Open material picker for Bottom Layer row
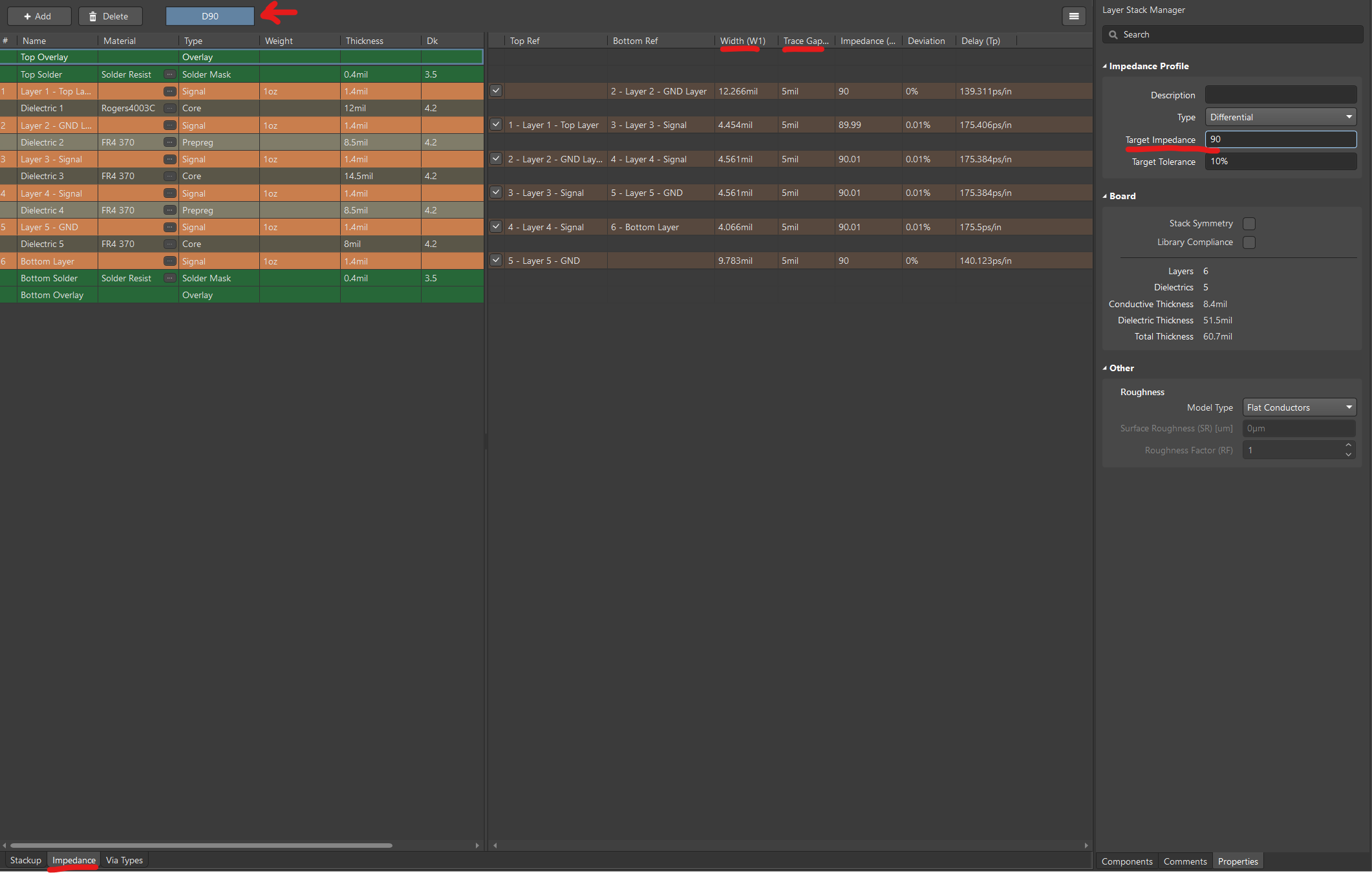This screenshot has height=873, width=1372. tap(170, 261)
